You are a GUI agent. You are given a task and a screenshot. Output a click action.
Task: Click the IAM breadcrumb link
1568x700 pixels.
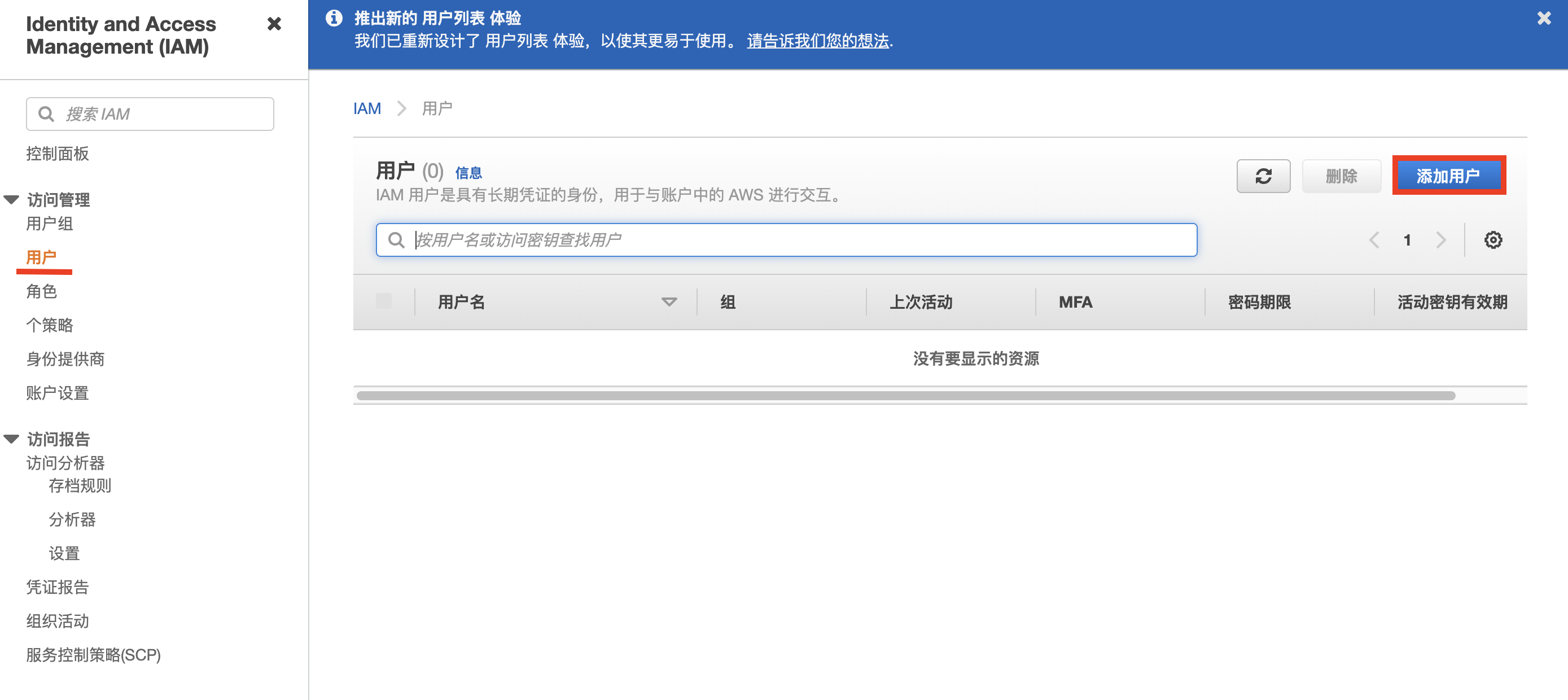point(367,108)
